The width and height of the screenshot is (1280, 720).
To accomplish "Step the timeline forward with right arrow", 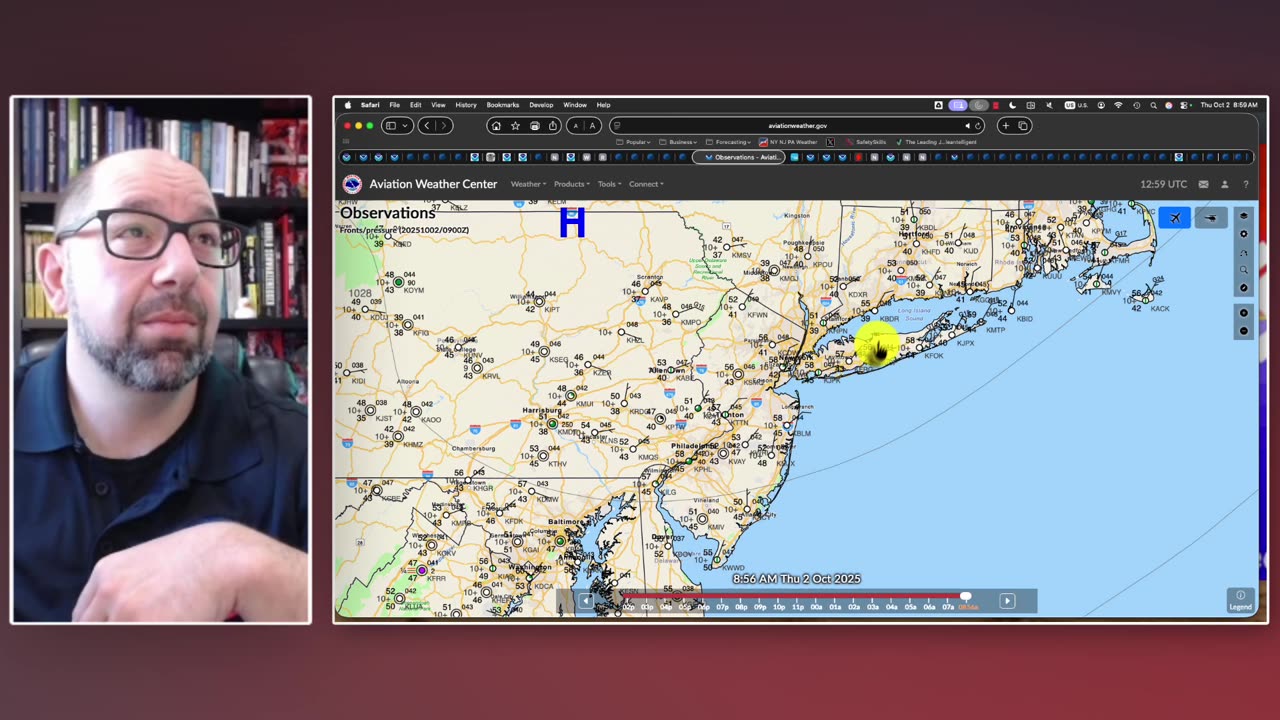I will 1007,601.
